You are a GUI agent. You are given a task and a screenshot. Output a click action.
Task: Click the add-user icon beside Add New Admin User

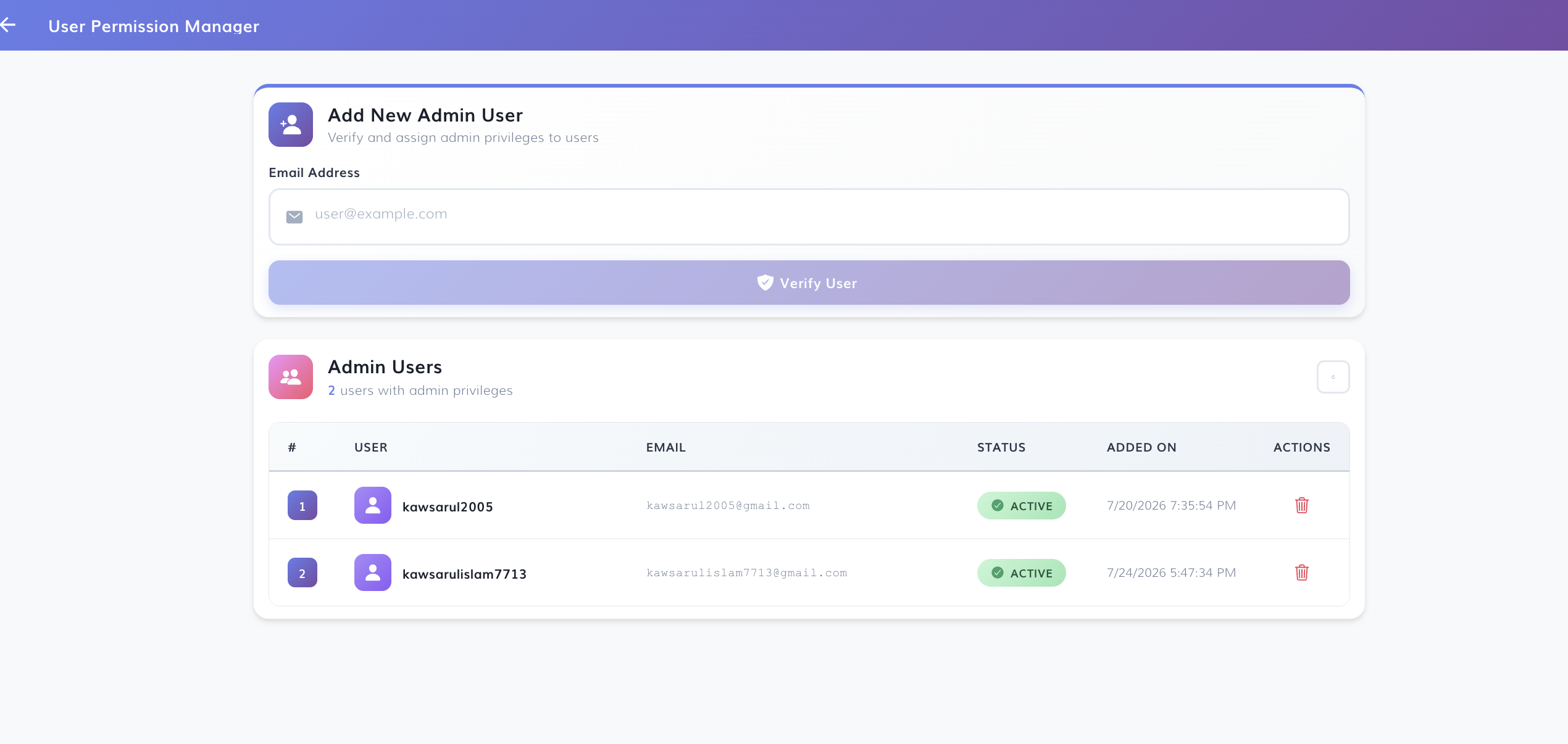tap(291, 125)
